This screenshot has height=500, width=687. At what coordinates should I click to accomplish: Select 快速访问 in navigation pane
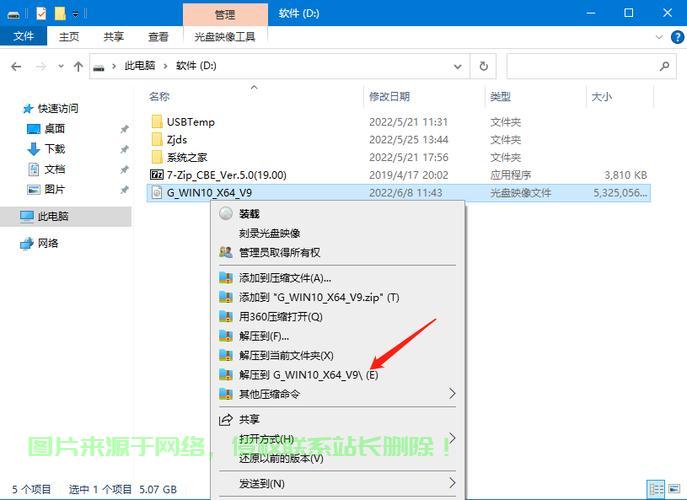(x=57, y=108)
